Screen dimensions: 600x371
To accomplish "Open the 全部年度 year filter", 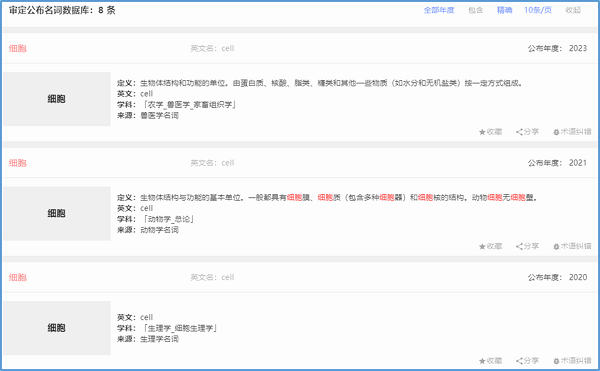I will pyautogui.click(x=439, y=10).
